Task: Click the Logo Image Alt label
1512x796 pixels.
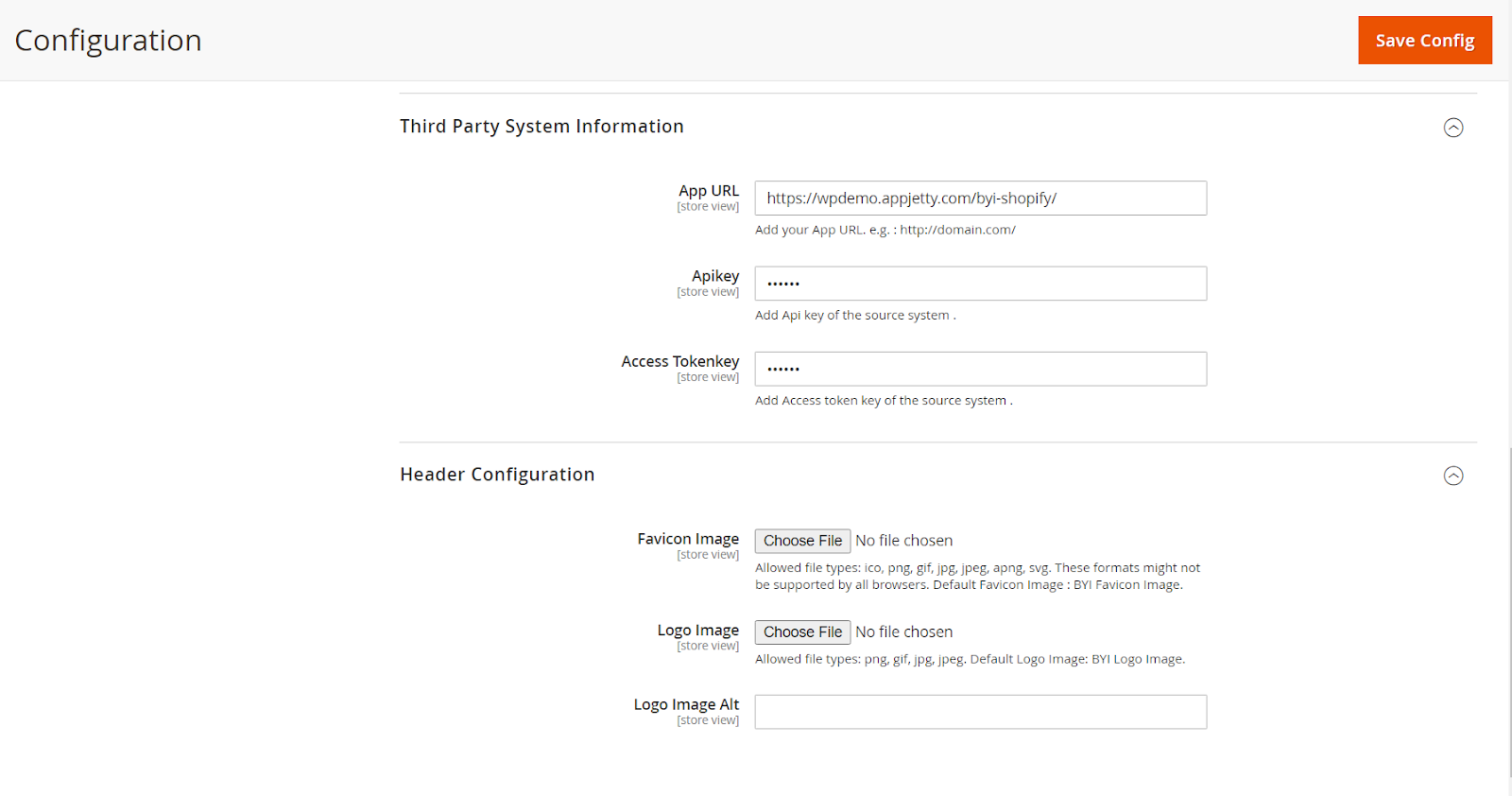Action: 686,704
